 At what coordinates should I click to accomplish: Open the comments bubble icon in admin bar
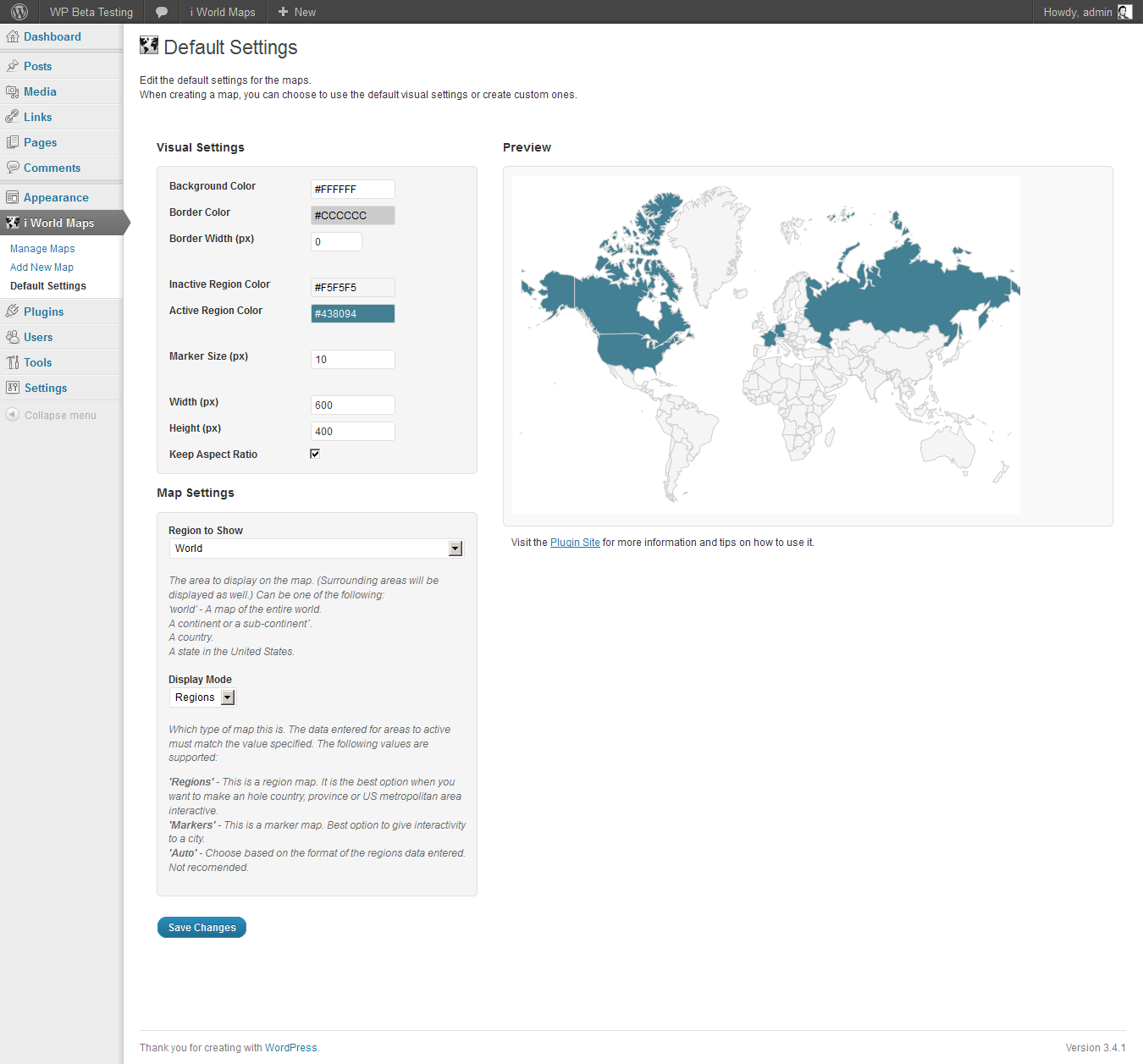tap(162, 12)
